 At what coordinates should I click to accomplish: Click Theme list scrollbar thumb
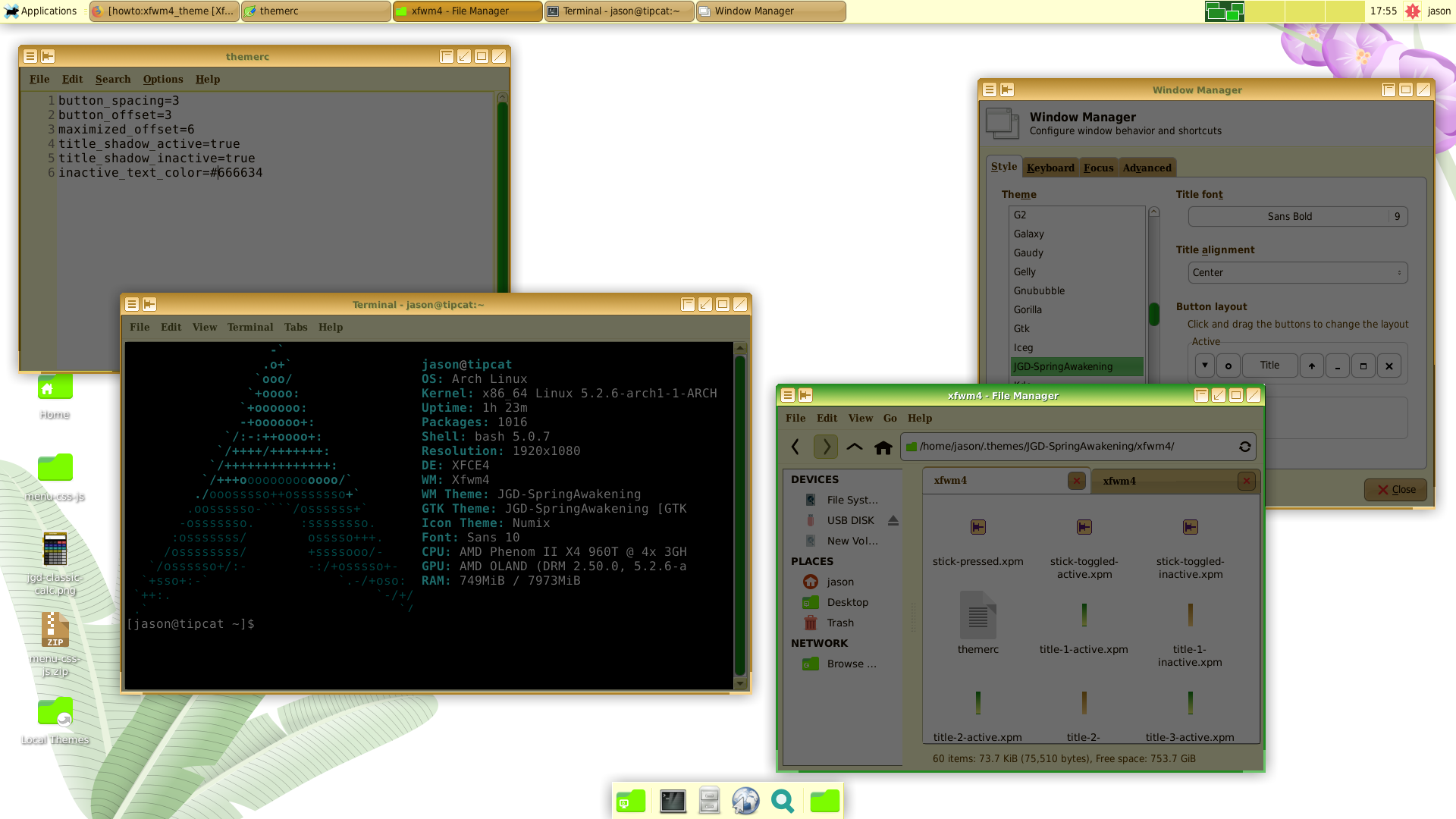click(1154, 314)
